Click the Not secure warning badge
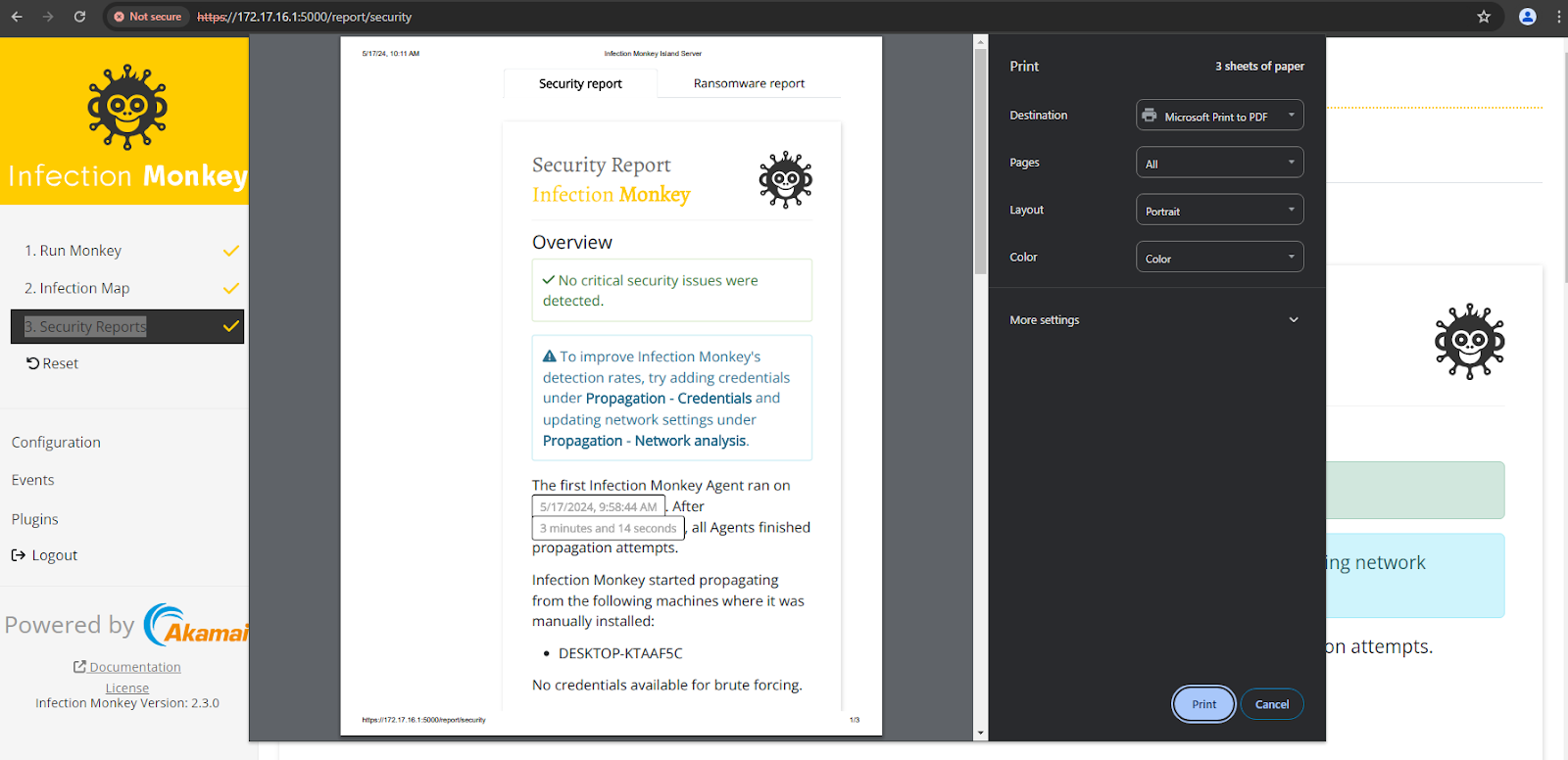The image size is (1568, 760). (x=148, y=17)
